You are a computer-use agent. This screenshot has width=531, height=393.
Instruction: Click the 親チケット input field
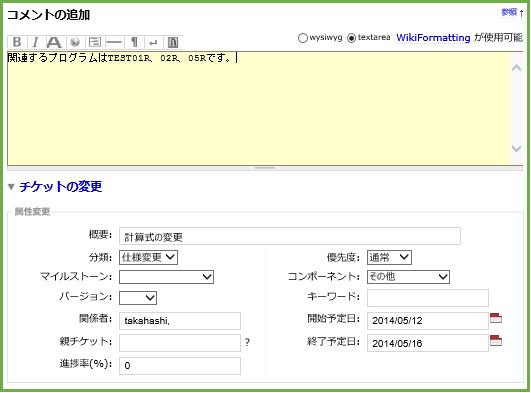coord(180,343)
